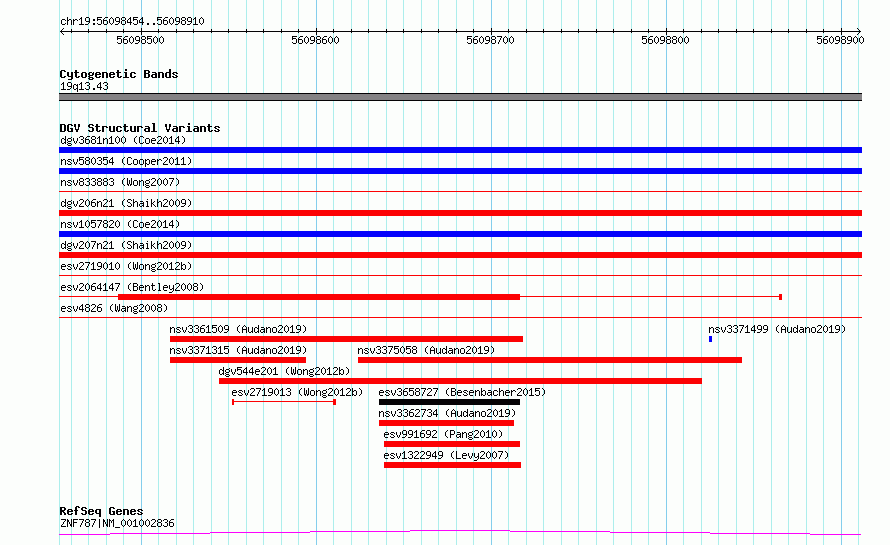Click the ZNF787|NM_001002836 gene label

[117, 523]
